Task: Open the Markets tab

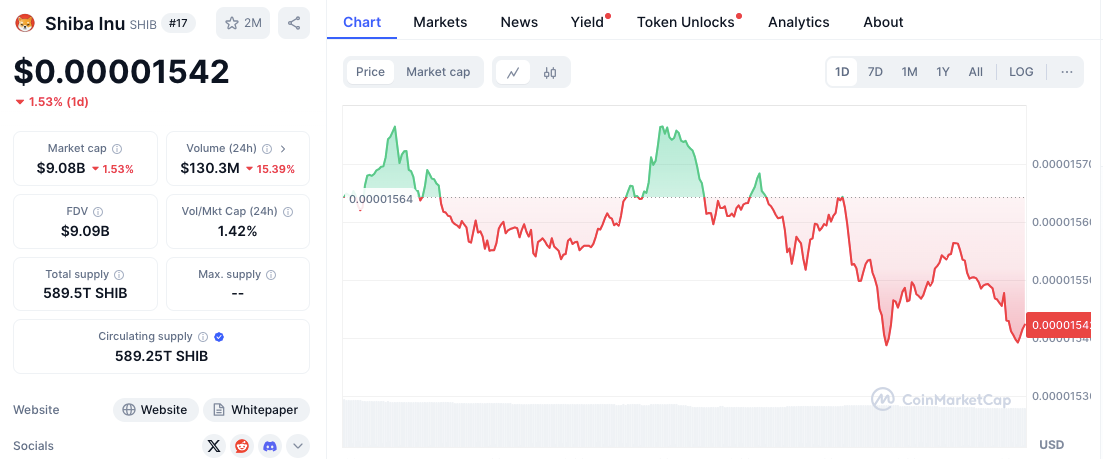Action: (440, 22)
